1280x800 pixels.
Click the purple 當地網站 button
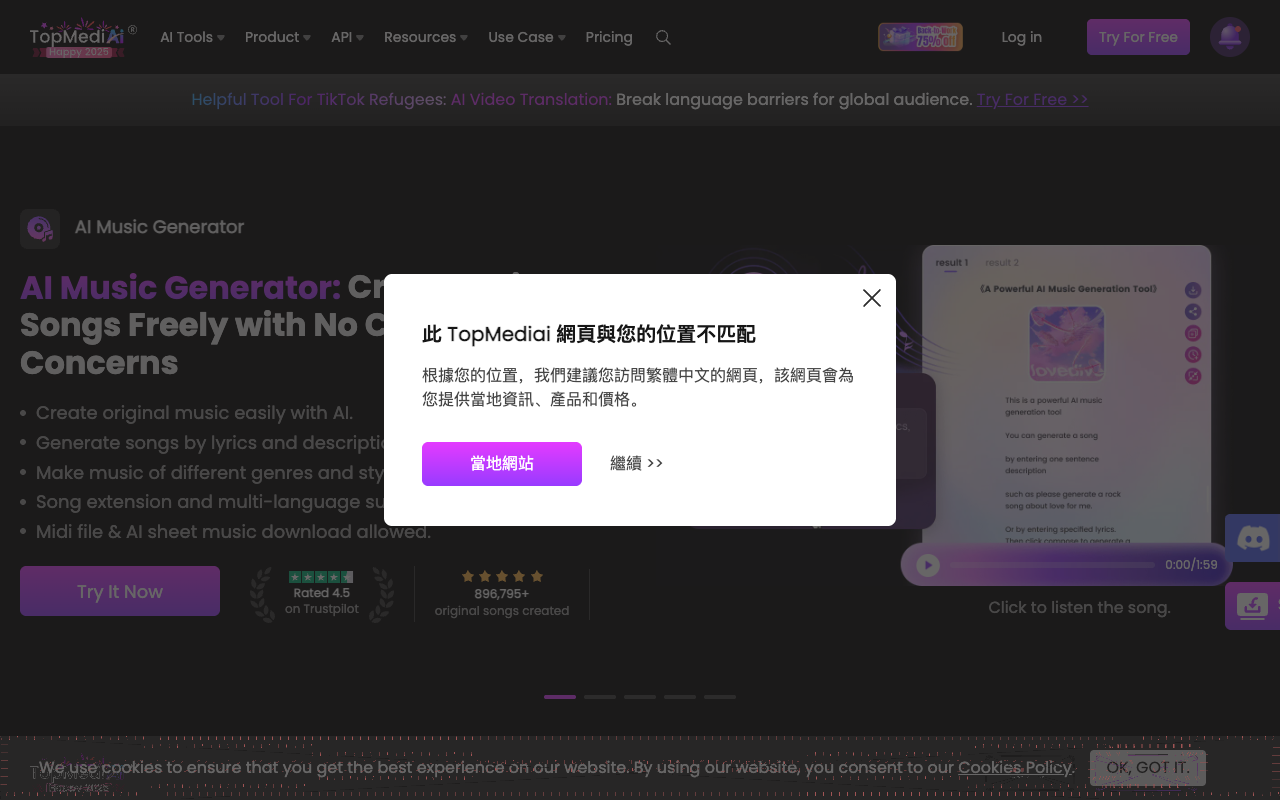point(502,464)
